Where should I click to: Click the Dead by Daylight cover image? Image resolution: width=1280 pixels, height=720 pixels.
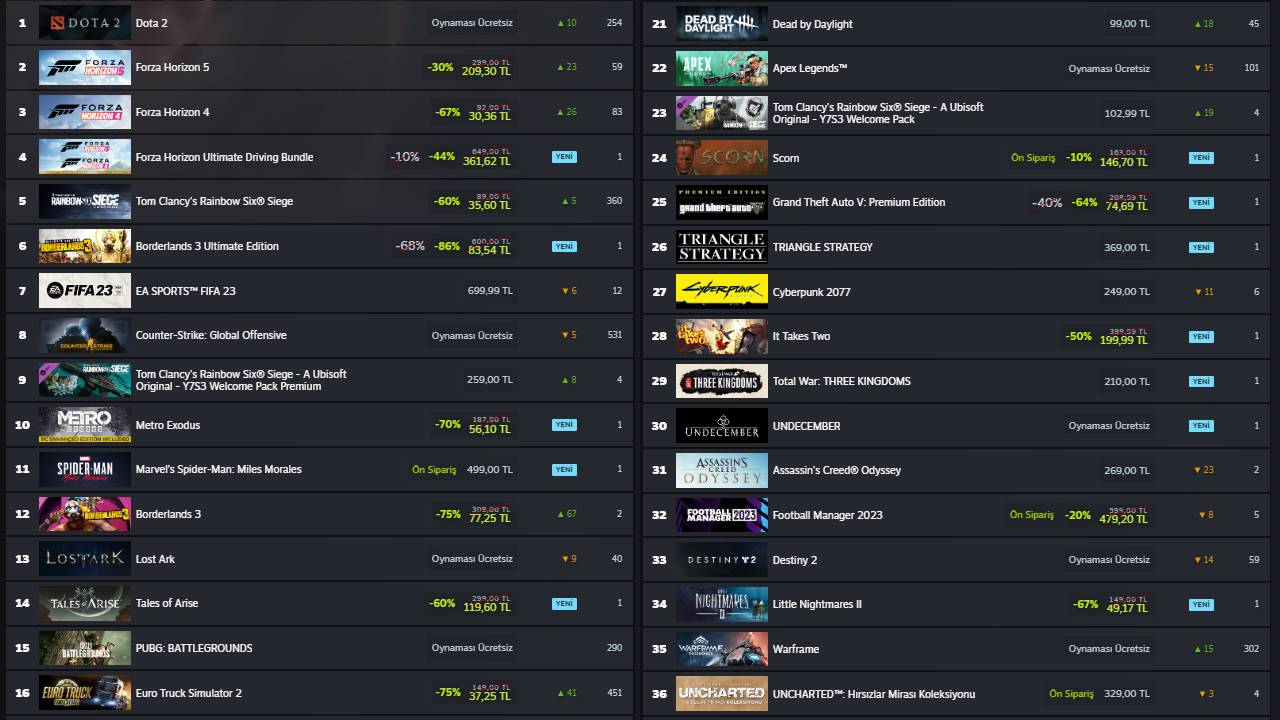point(722,24)
